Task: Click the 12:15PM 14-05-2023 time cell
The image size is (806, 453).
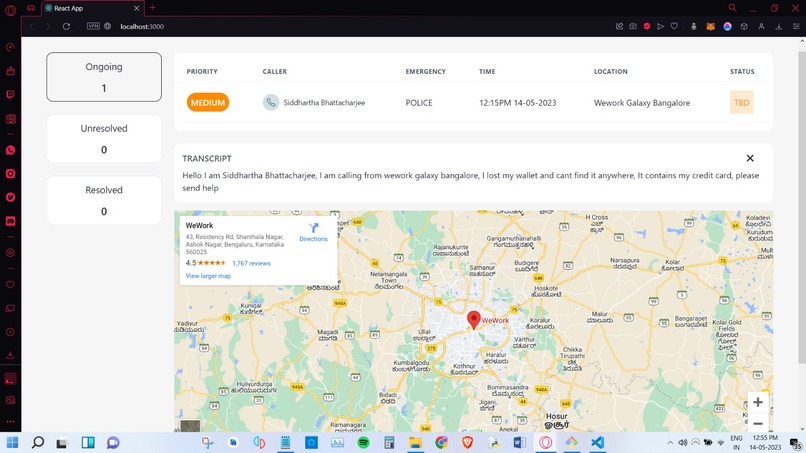Action: (518, 103)
